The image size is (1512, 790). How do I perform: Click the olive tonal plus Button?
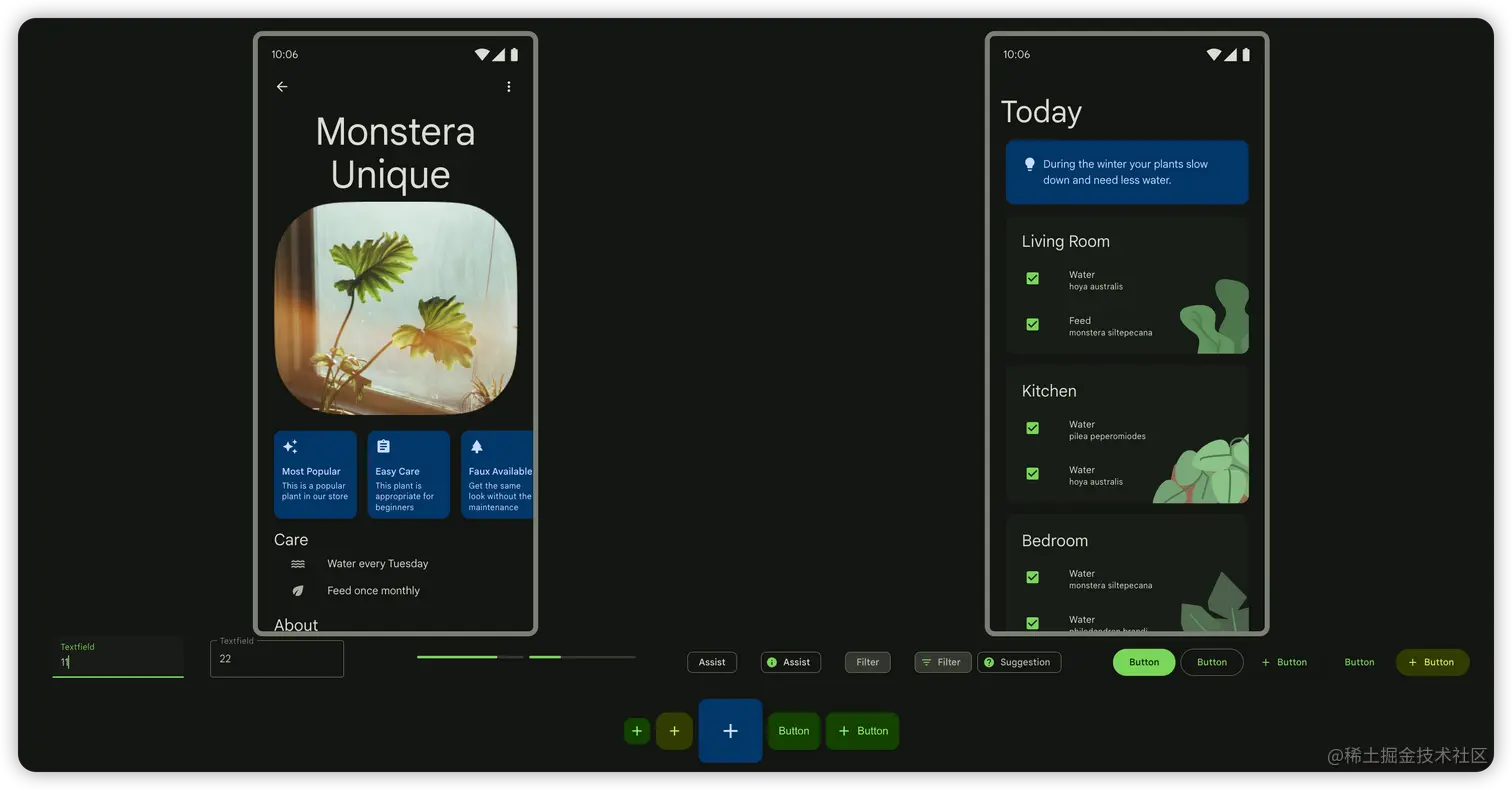click(1432, 662)
